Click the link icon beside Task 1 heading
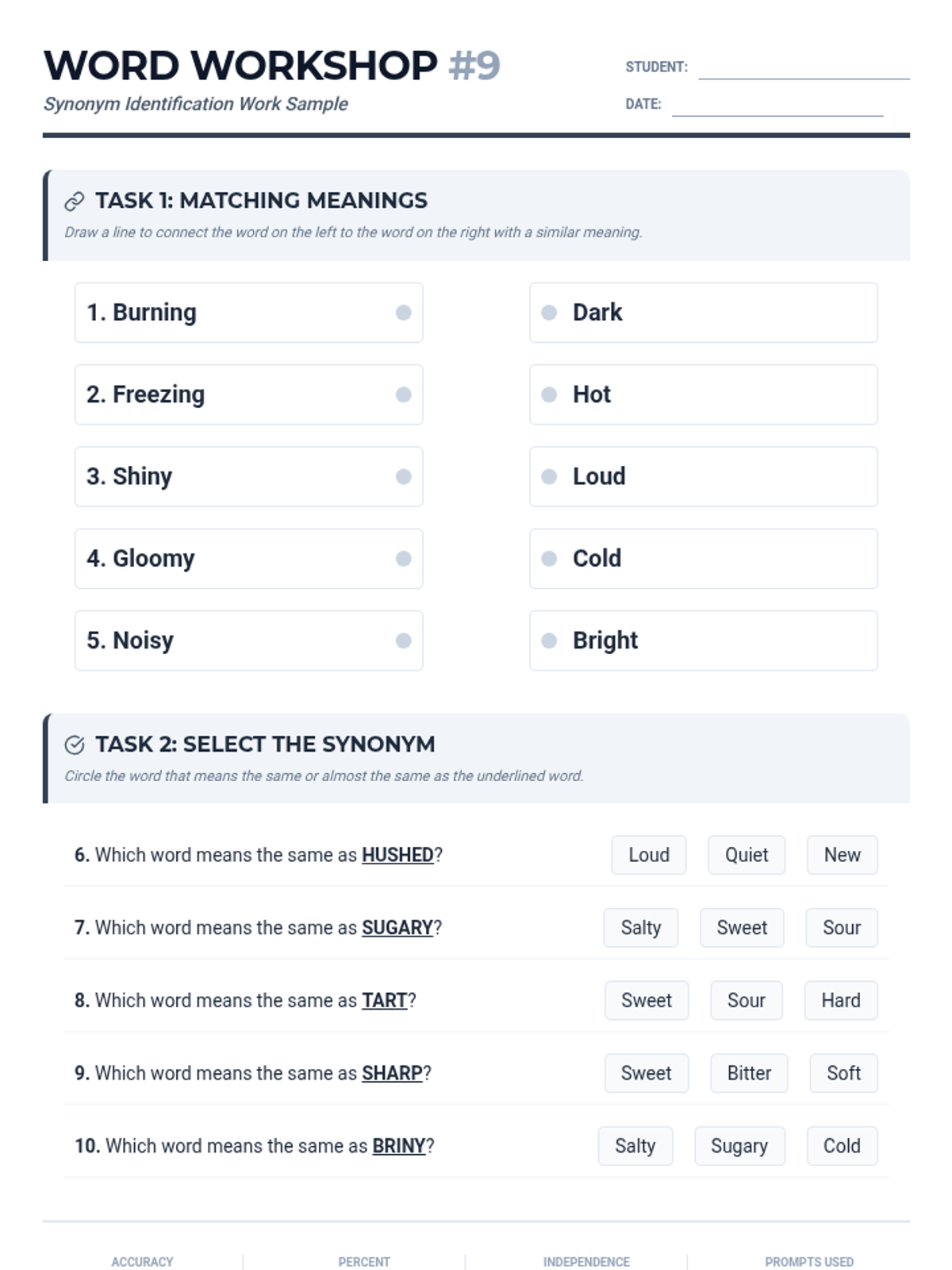This screenshot has width=952, height=1270. (75, 201)
